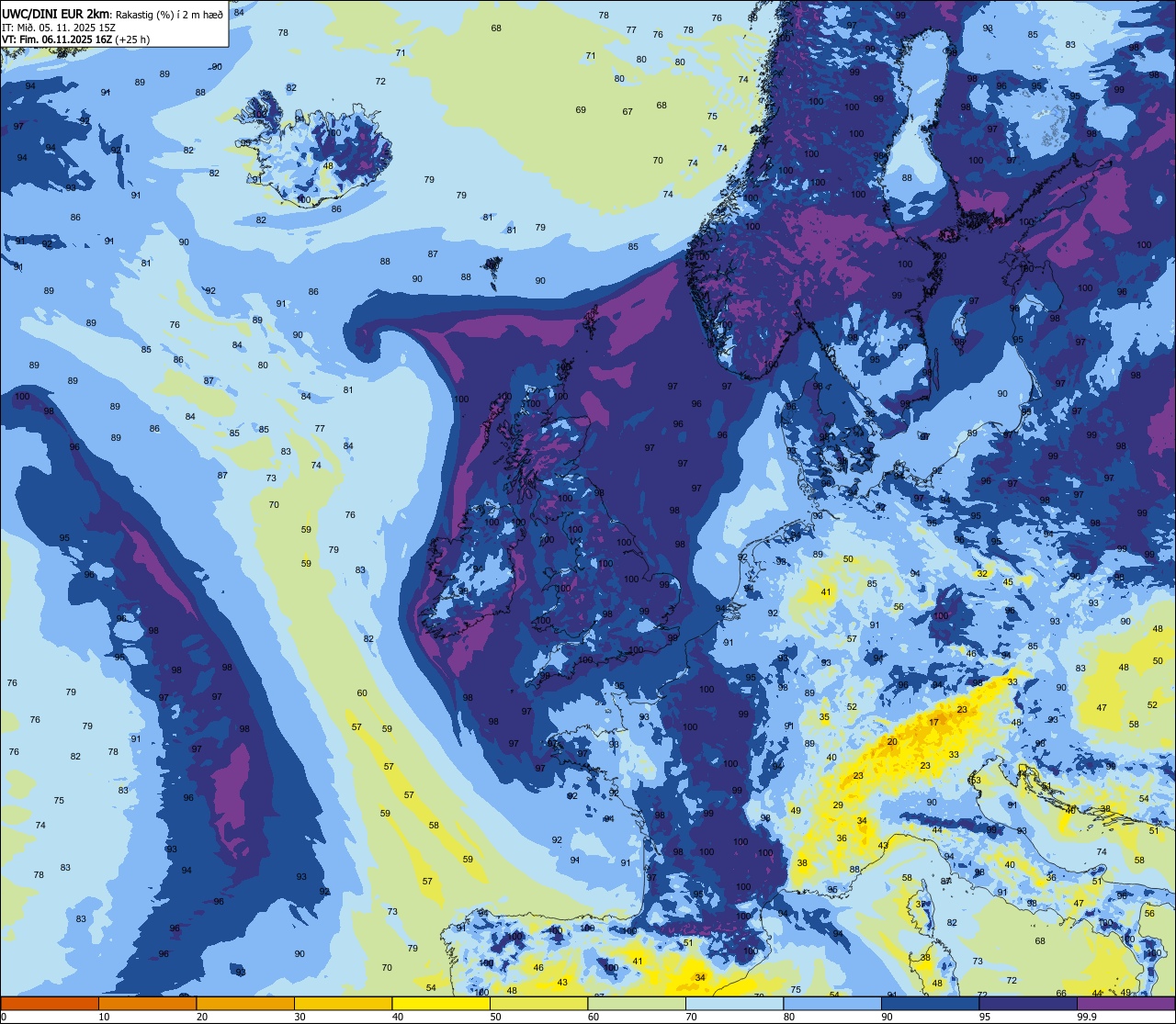Click the '48' value over Iceland

pos(328,166)
